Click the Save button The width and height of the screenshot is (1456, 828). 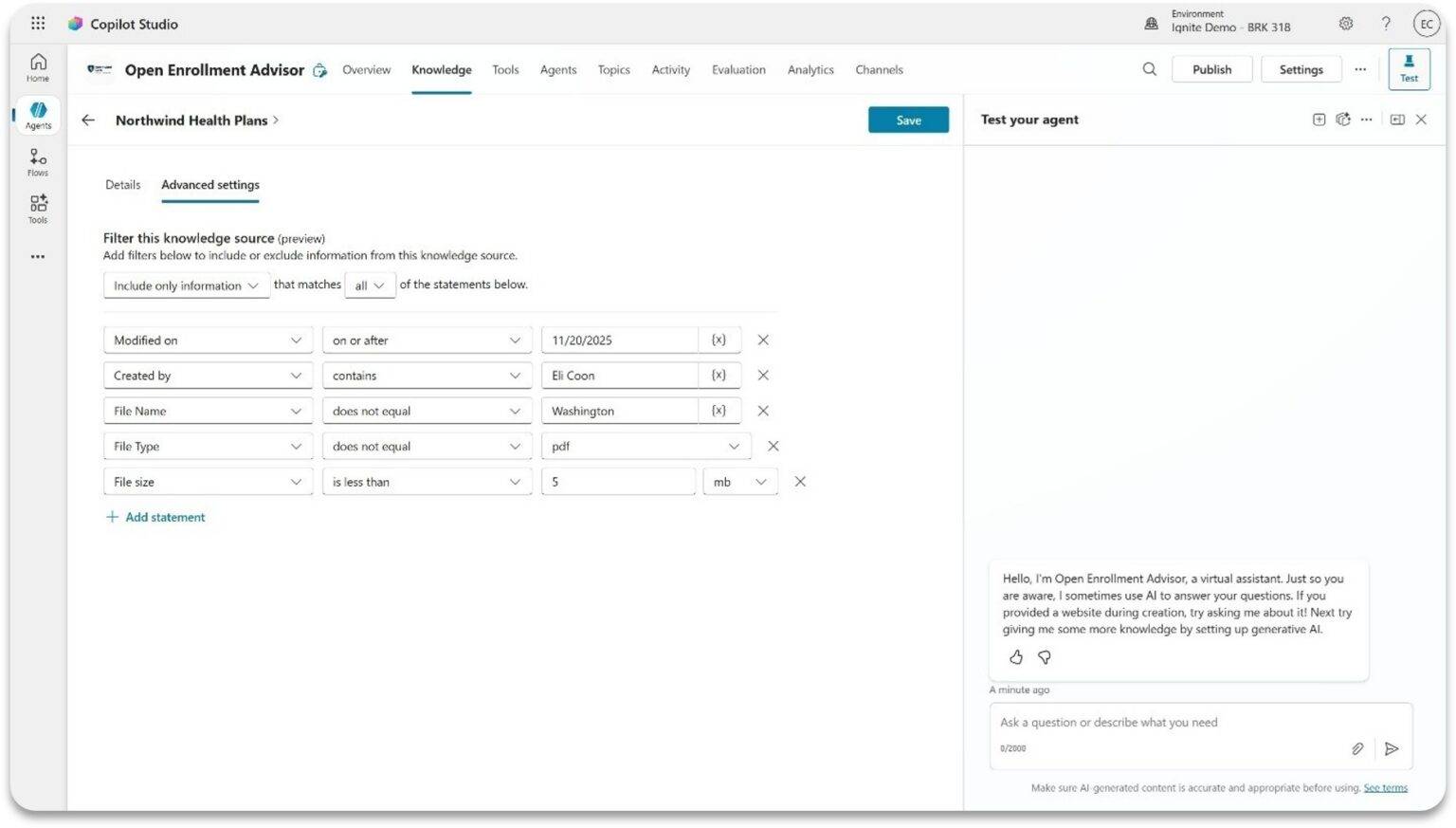click(x=907, y=120)
